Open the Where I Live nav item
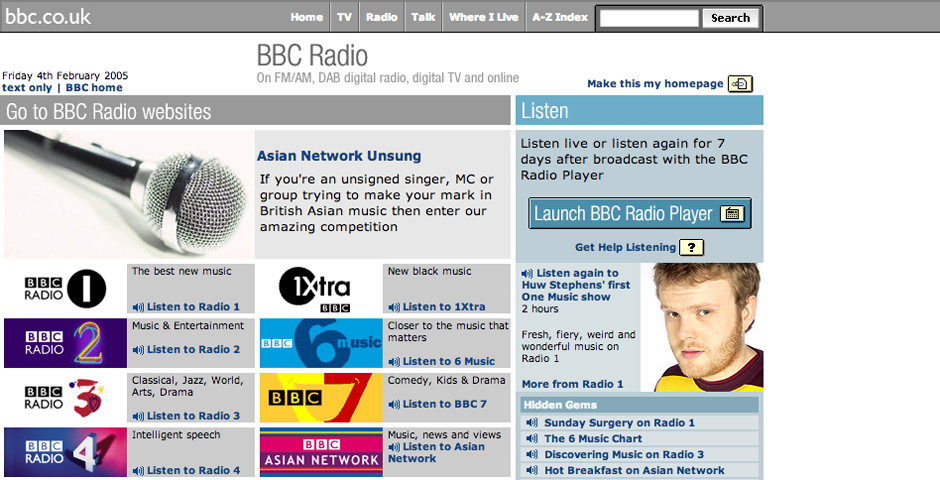940x480 pixels. [484, 17]
